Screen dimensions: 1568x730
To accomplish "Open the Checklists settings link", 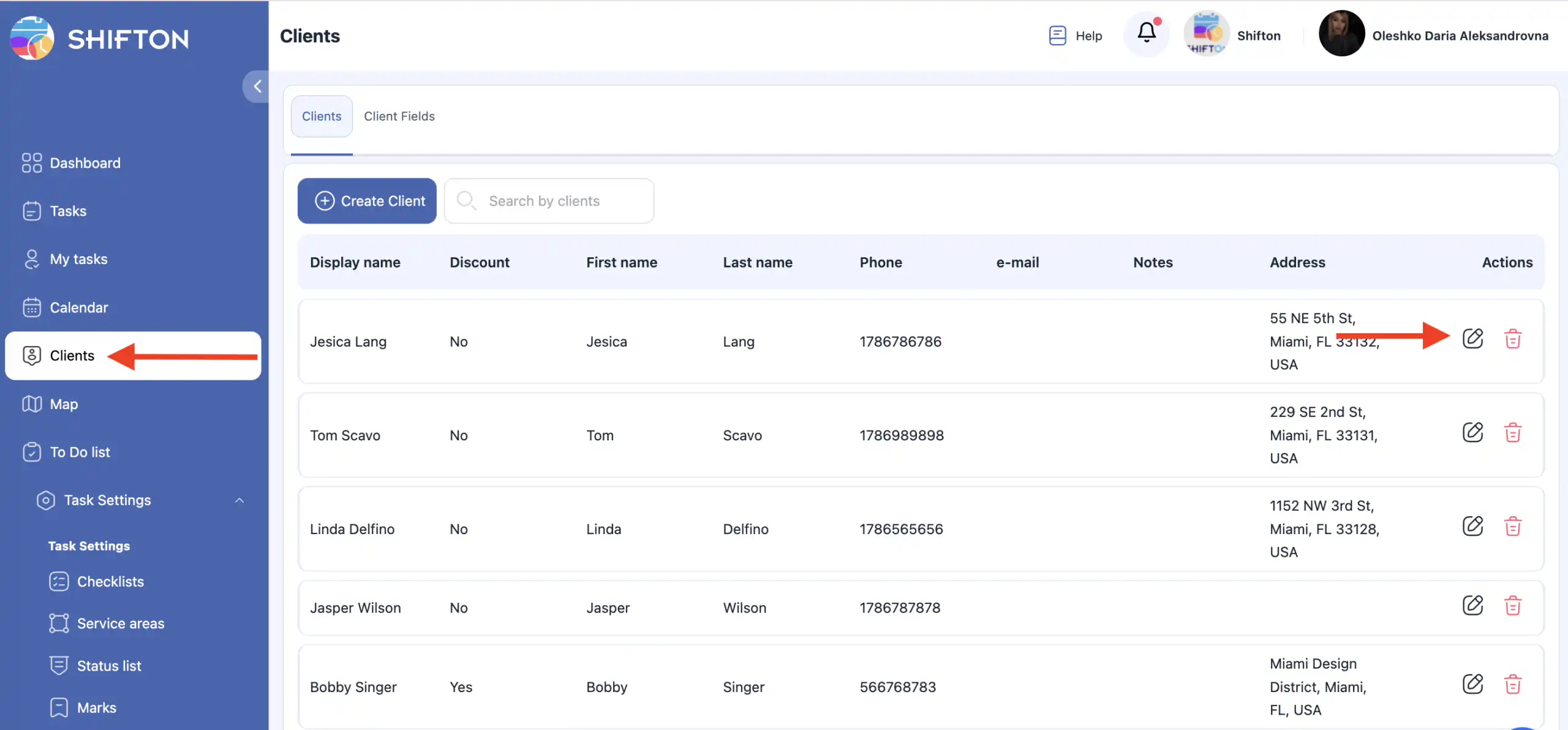I will [x=110, y=582].
